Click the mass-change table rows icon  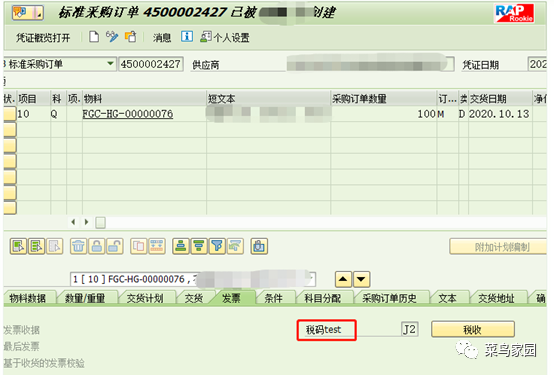157,246
